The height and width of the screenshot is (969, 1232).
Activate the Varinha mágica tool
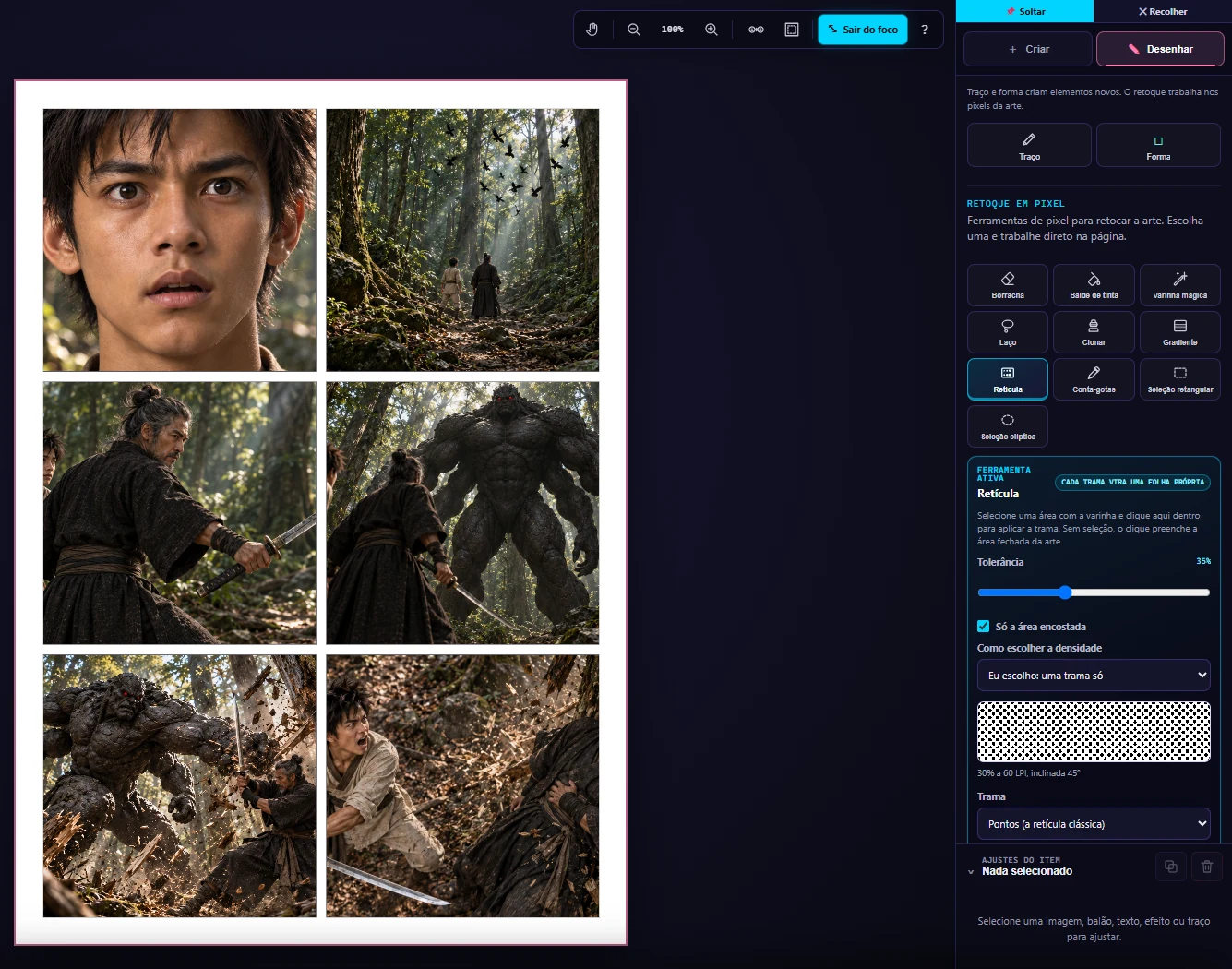(x=1180, y=285)
